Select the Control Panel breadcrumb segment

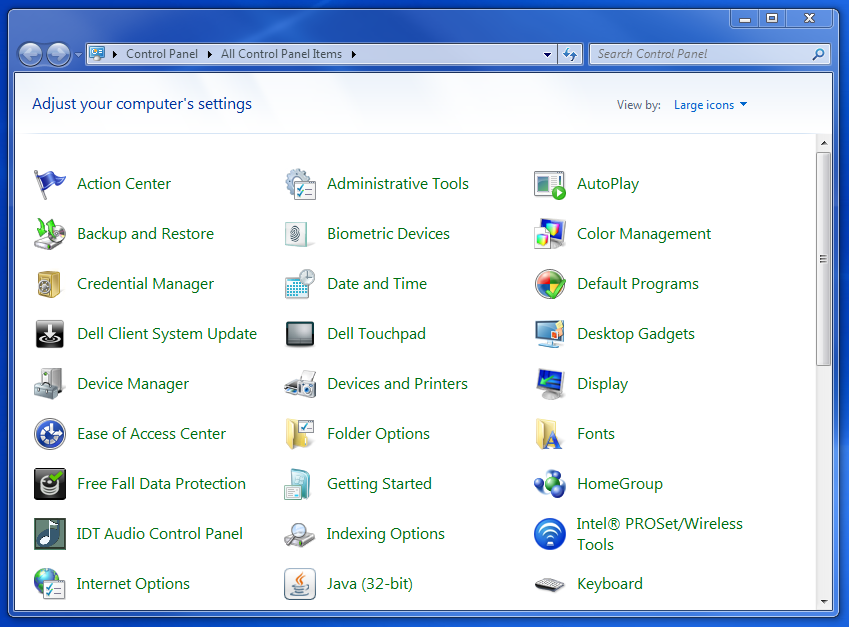[162, 54]
